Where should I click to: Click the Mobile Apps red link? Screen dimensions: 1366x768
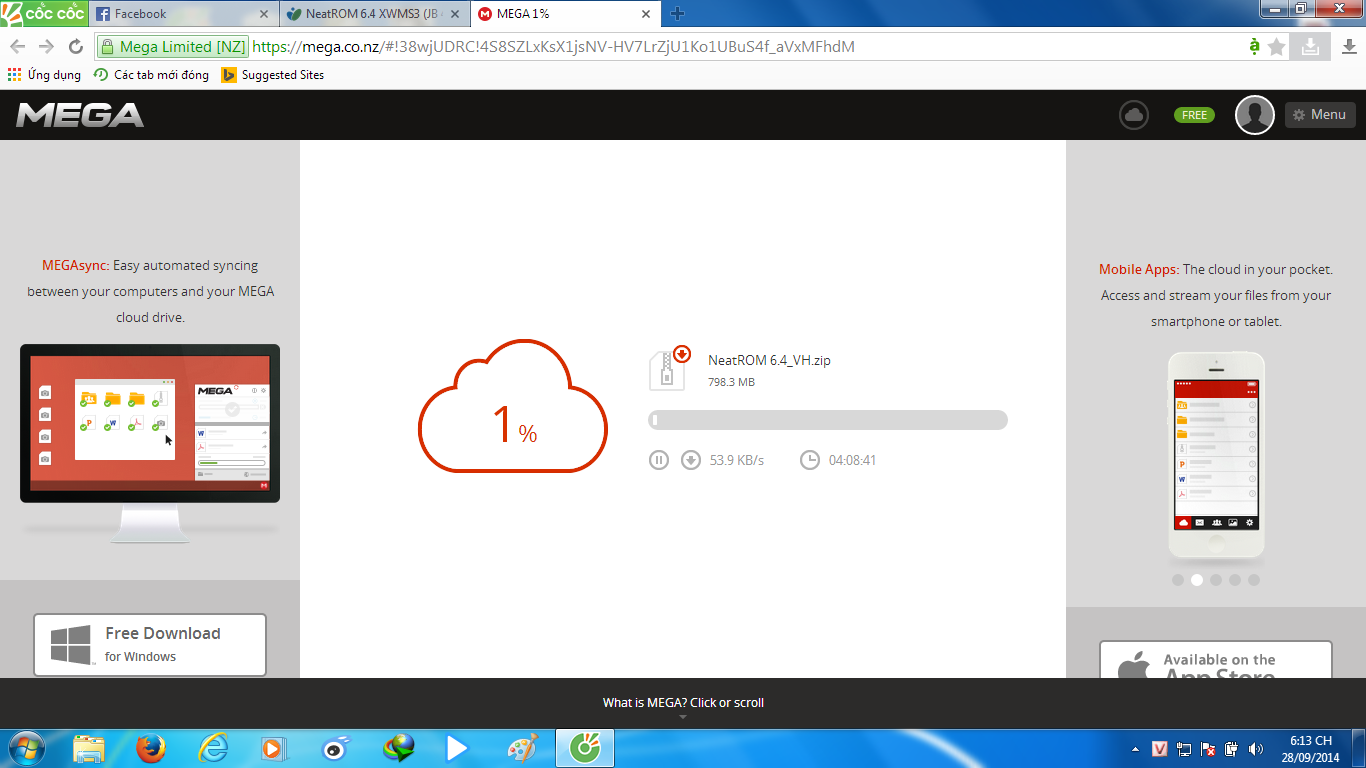click(x=1139, y=270)
